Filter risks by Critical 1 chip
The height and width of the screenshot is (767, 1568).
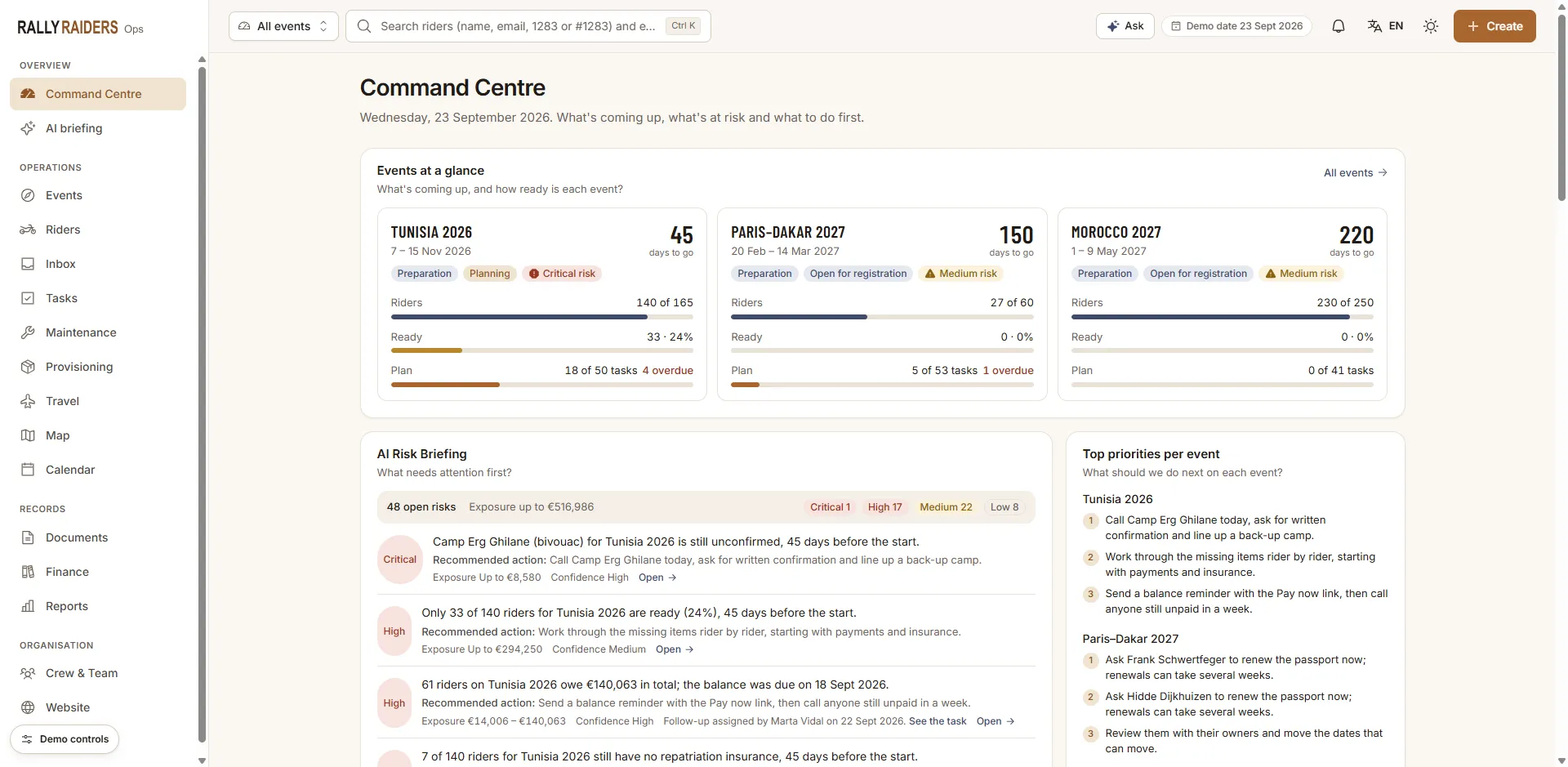pos(830,507)
